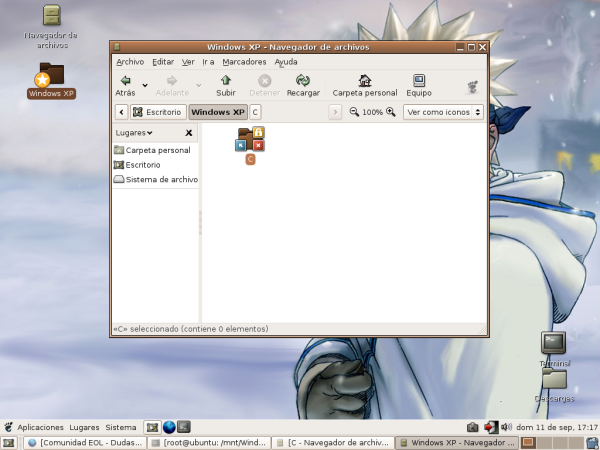Screen dimensions: 600x450
Task: Click the volume speaker icon
Action: (506, 427)
